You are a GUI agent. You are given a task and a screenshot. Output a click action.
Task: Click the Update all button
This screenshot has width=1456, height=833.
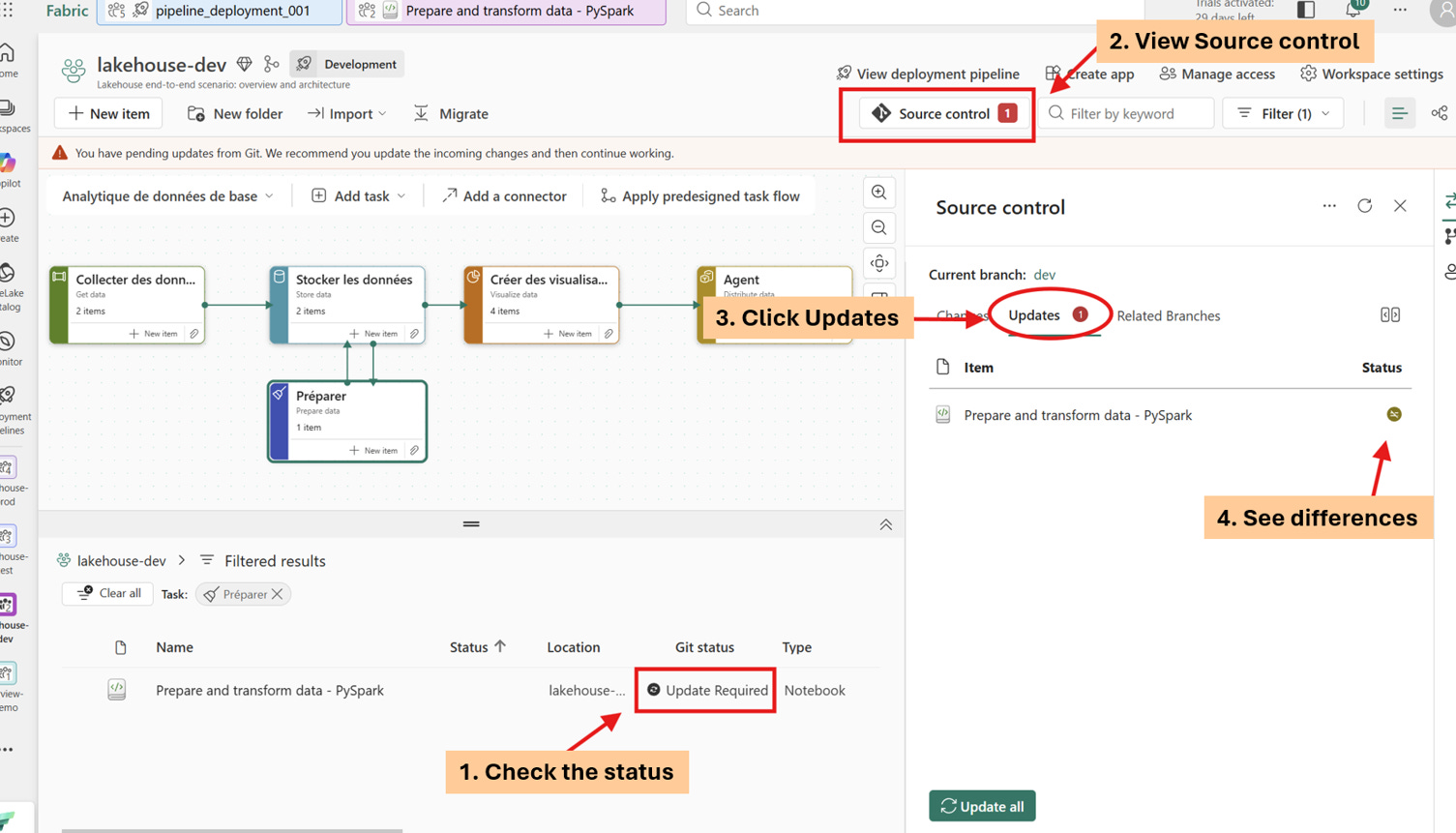click(982, 806)
